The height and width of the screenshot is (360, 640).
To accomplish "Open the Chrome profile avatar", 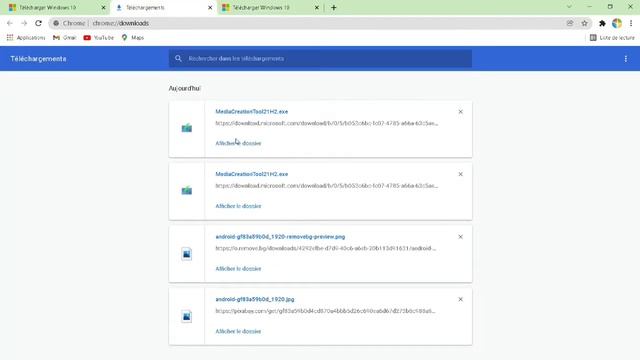I will click(617, 23).
